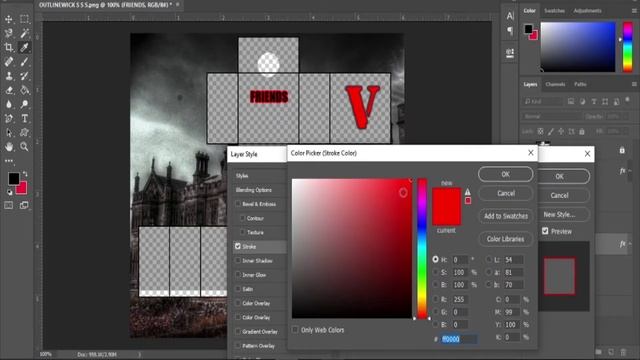This screenshot has height=360, width=640.
Task: Select the History Brush tool
Action: coord(24,76)
